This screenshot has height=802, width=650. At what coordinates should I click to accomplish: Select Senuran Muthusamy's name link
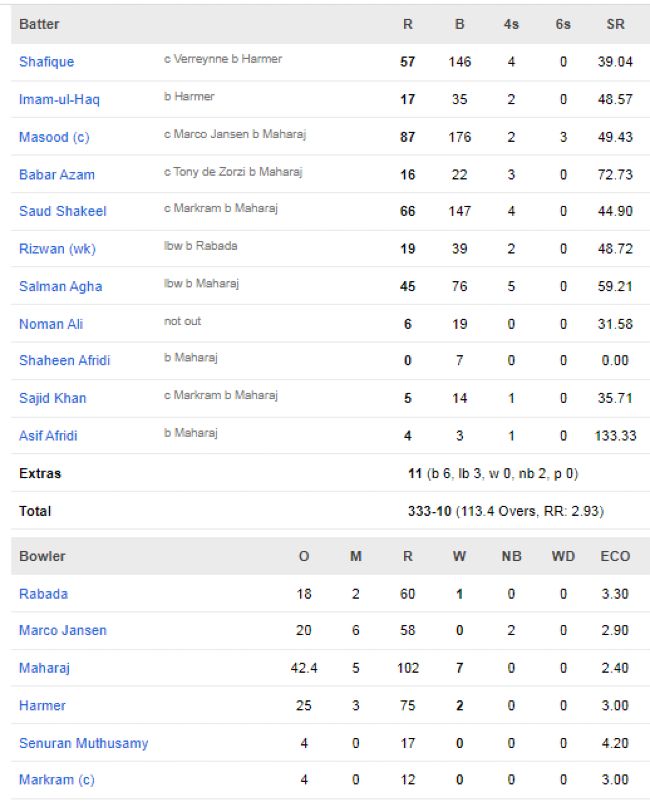coord(83,743)
